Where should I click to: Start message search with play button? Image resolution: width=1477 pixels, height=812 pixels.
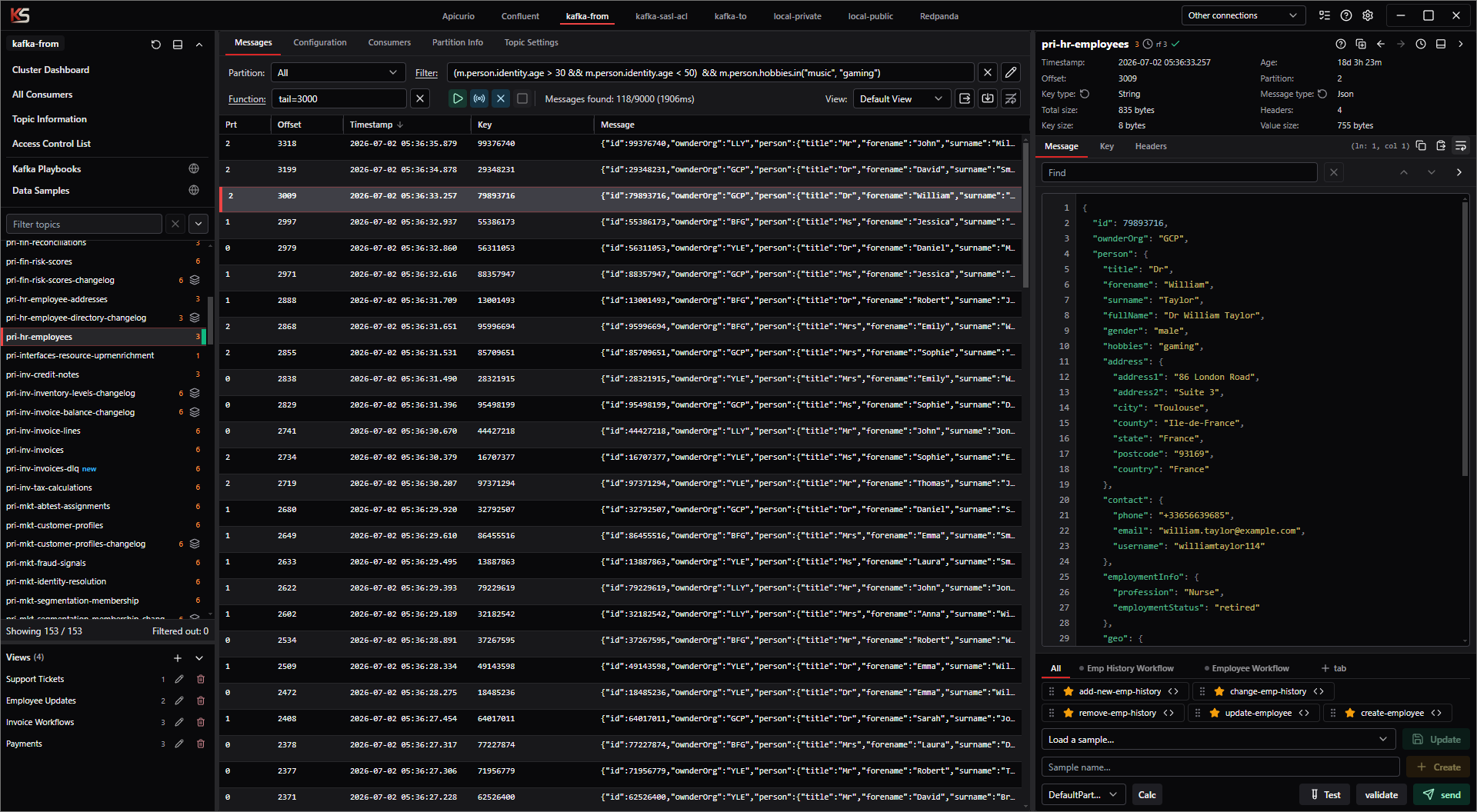(458, 98)
